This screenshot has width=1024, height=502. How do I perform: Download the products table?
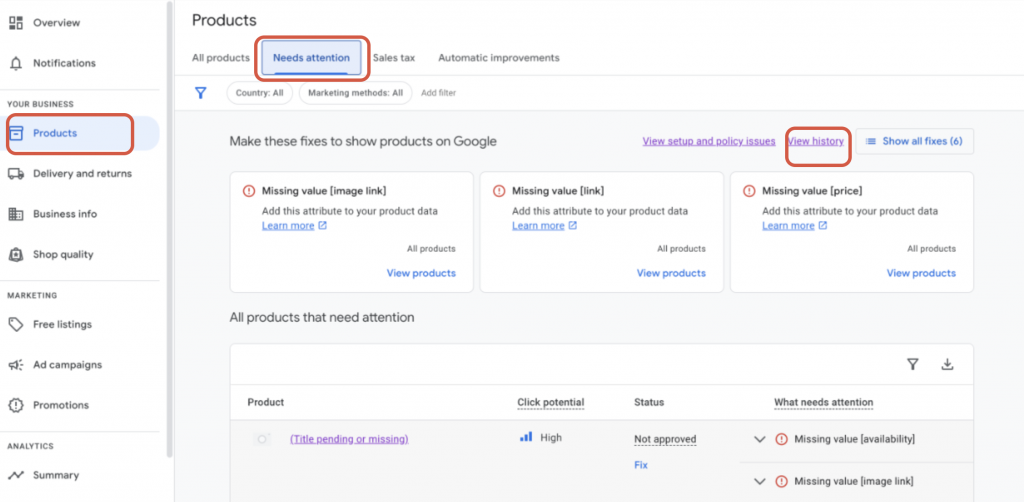(947, 365)
